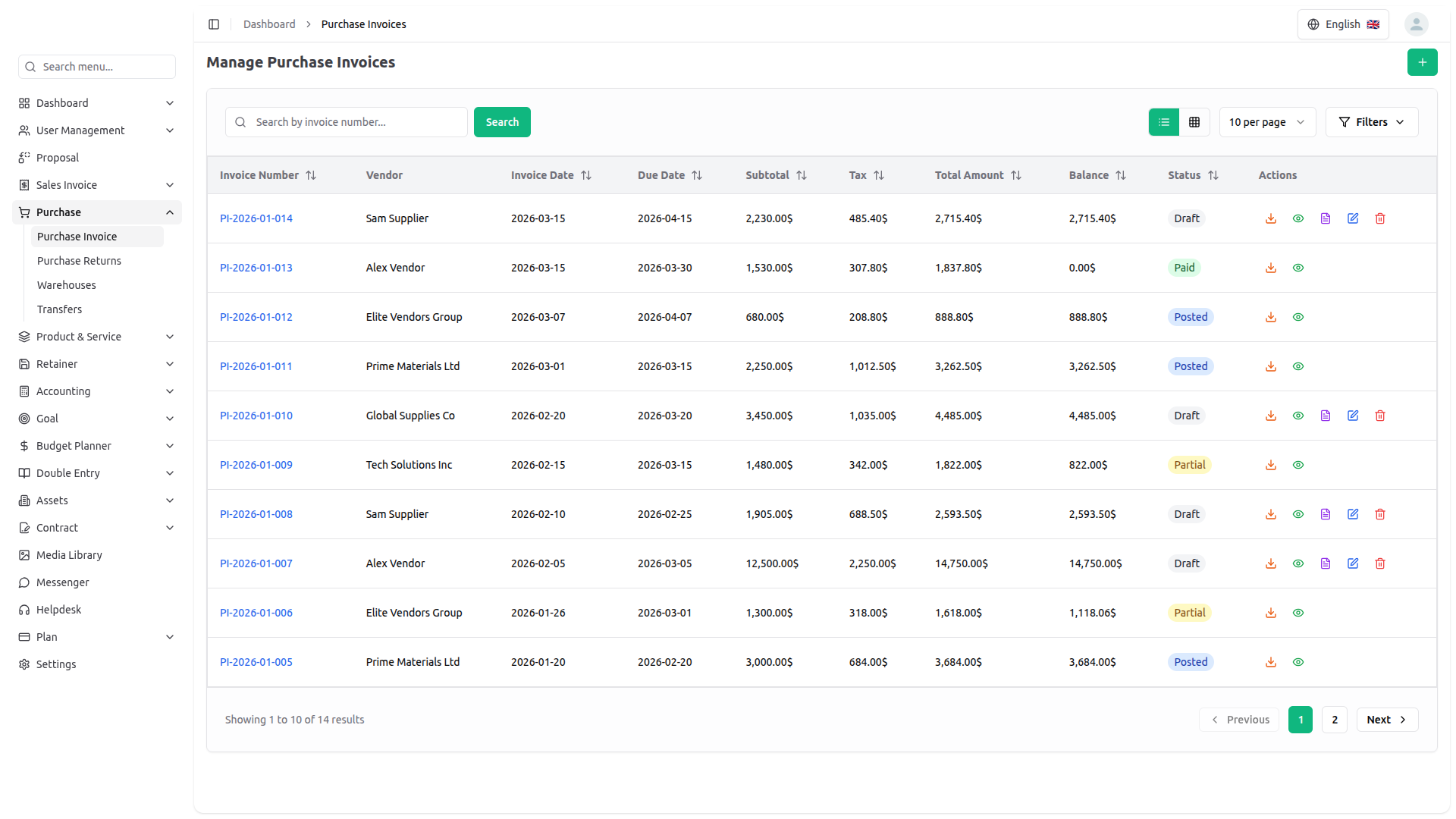Download invoice PI-2026-01-014
Viewport: 1456px width, 819px height.
click(x=1271, y=218)
